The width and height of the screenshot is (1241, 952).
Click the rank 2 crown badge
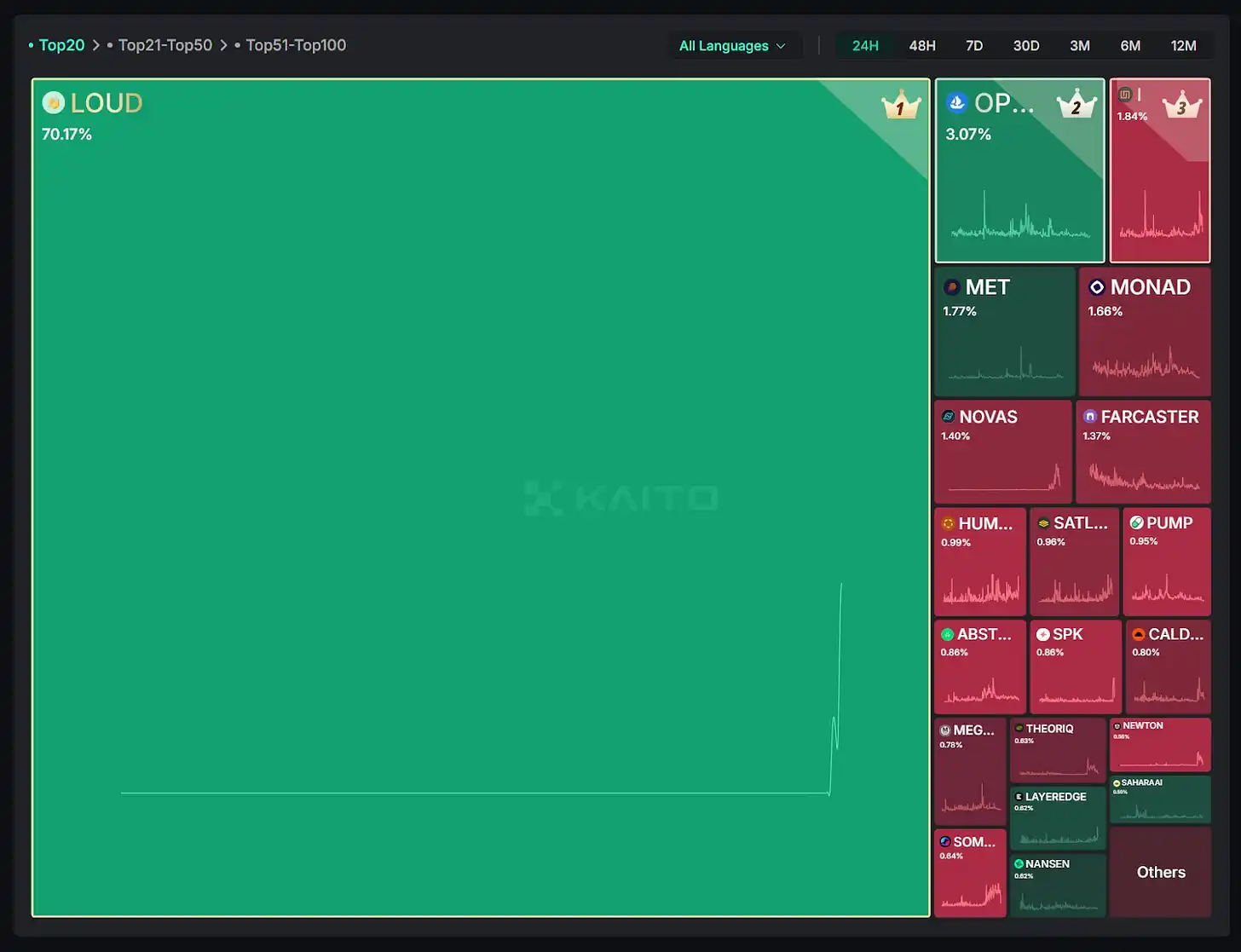1076,104
